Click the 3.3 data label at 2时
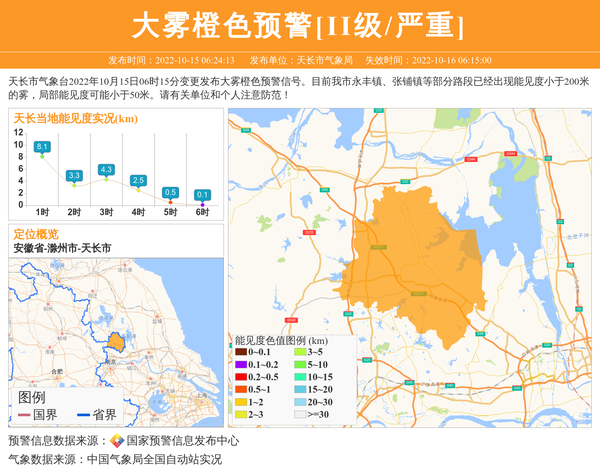Image resolution: width=600 pixels, height=471 pixels. 74,176
